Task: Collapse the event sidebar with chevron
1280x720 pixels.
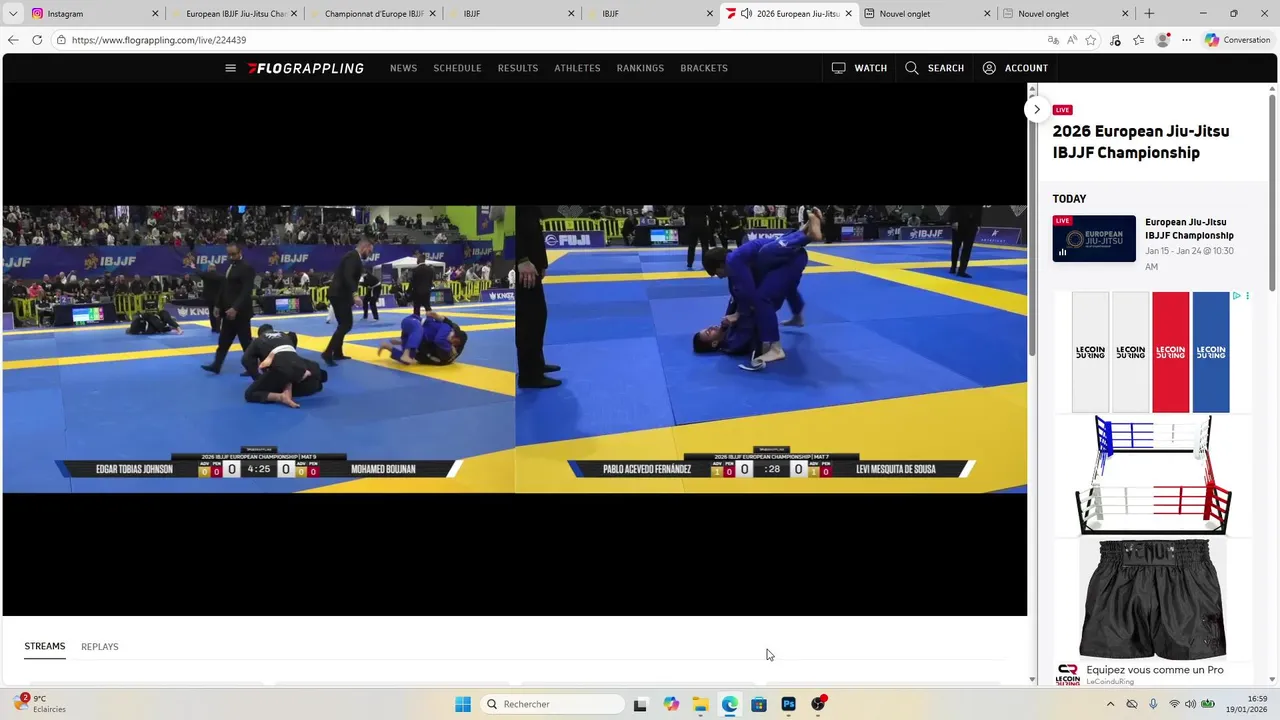Action: (x=1037, y=109)
